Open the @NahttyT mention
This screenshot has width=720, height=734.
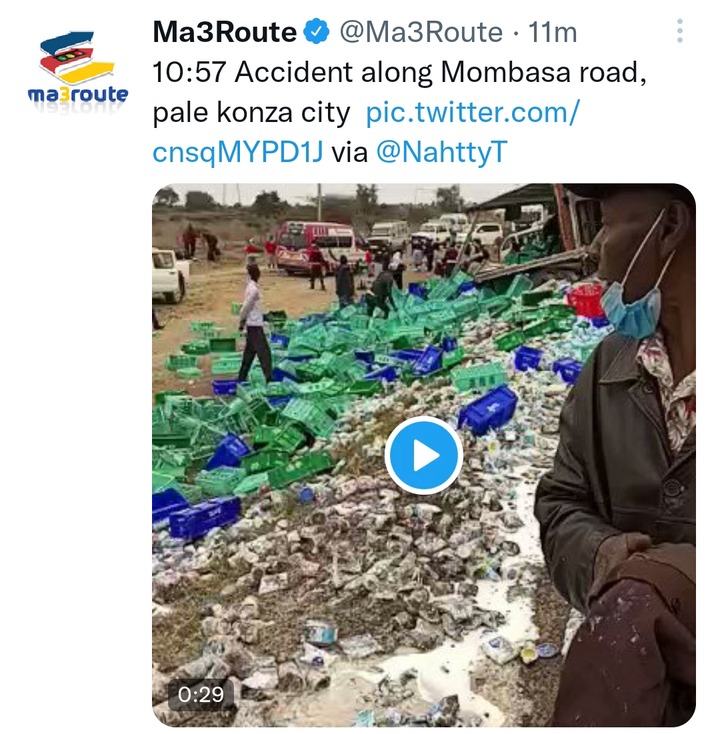point(441,152)
